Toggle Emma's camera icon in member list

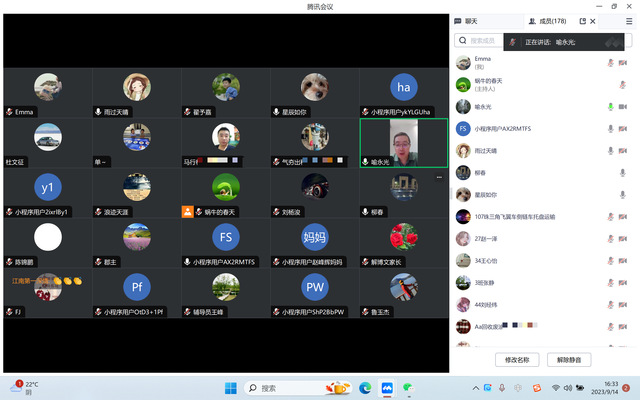point(622,62)
